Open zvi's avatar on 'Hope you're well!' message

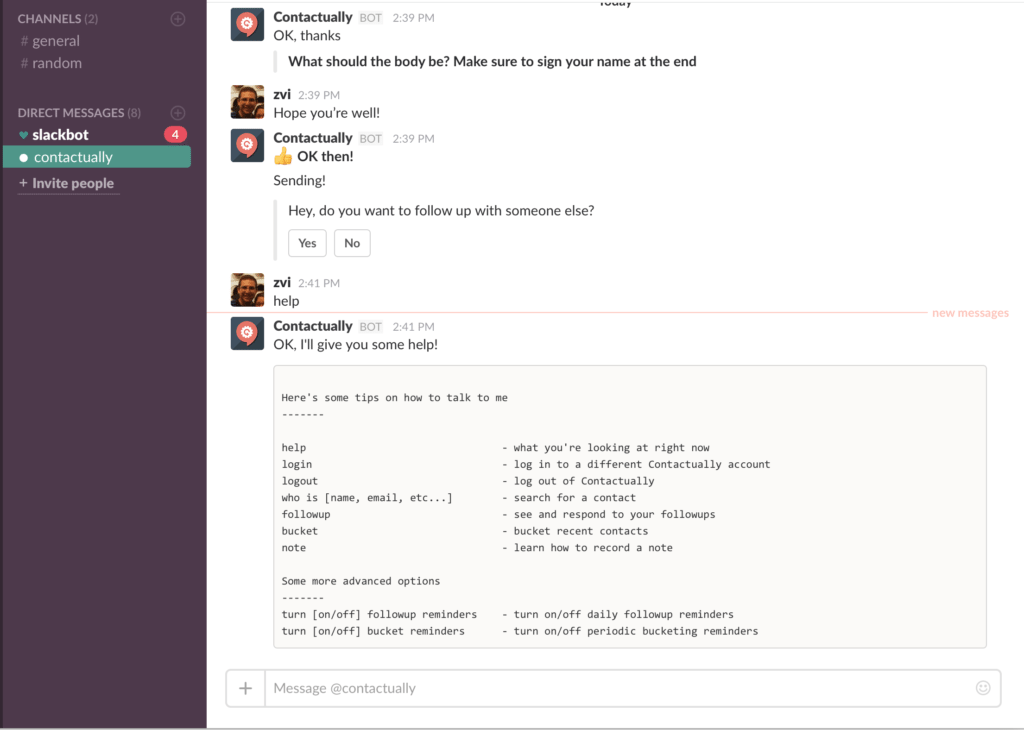pos(248,102)
